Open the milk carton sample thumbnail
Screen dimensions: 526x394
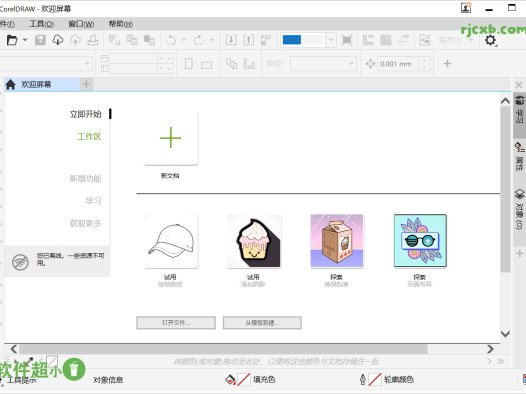(x=337, y=241)
